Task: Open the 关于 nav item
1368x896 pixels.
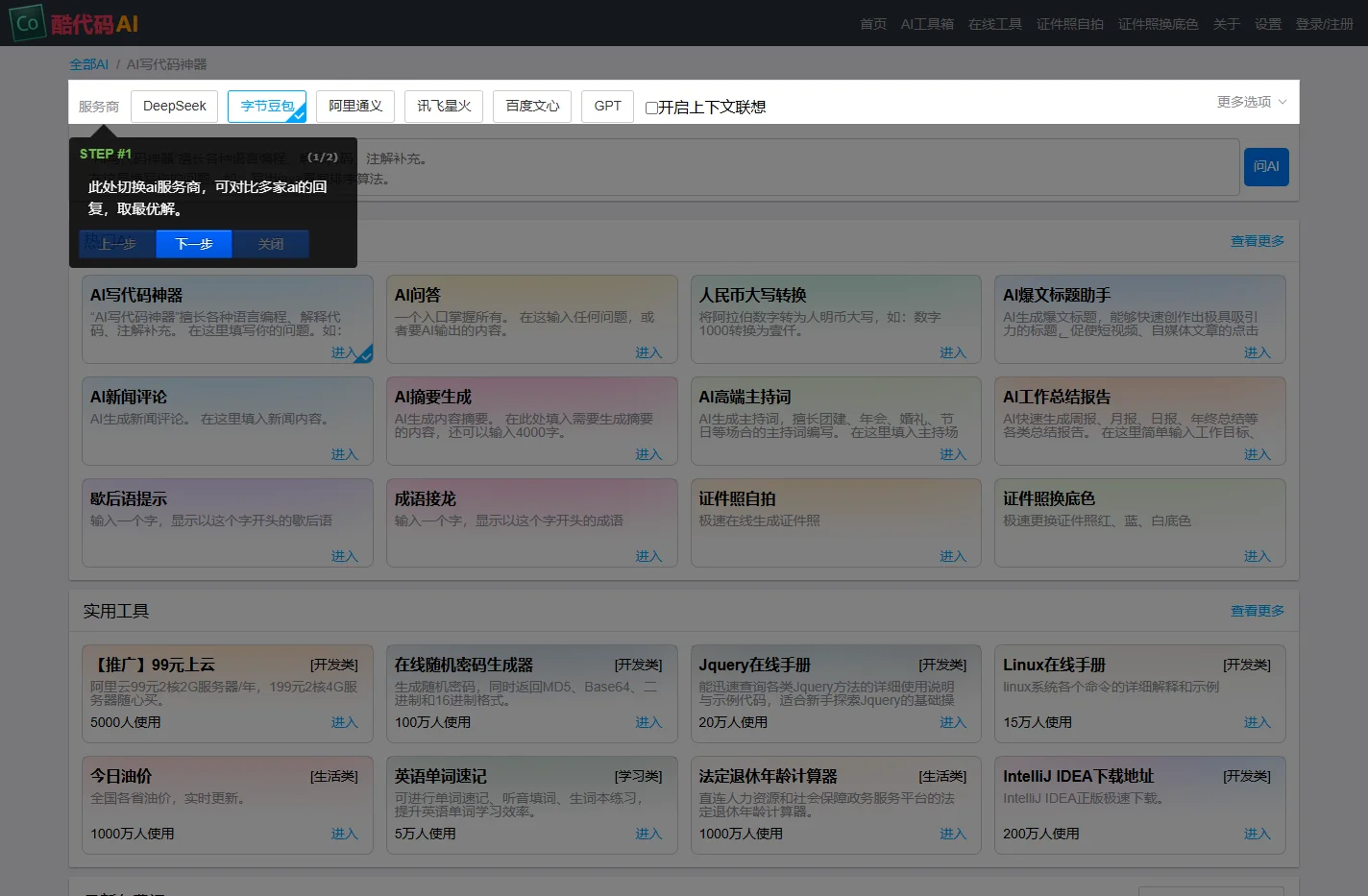Action: coord(1227,24)
